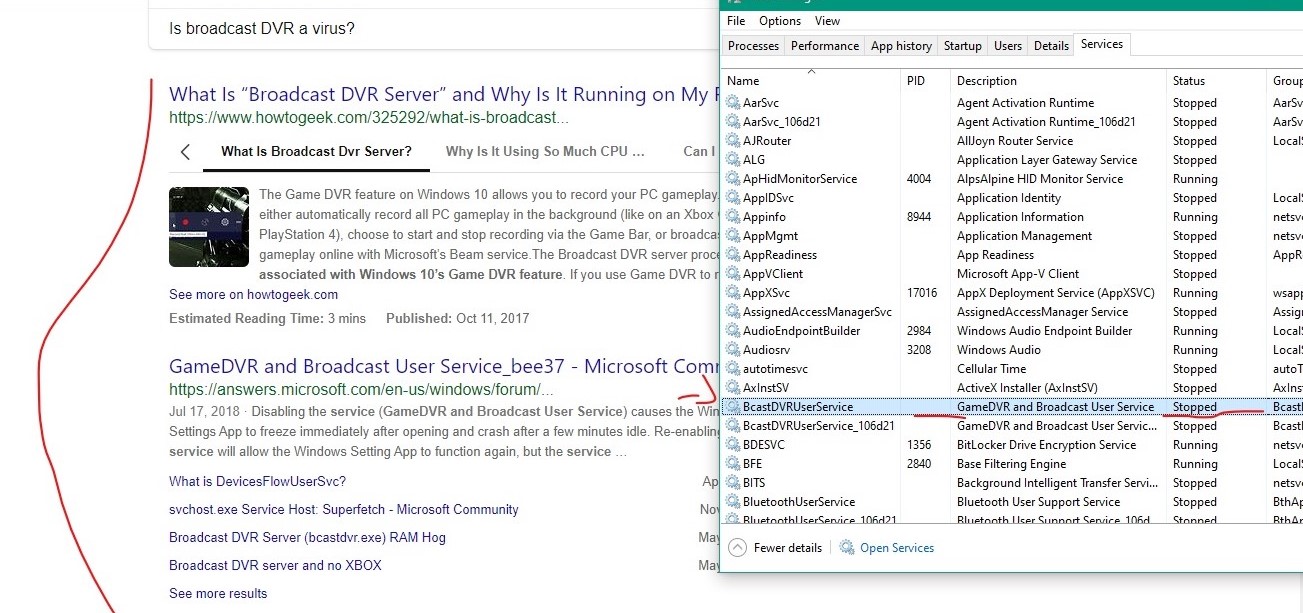Click the service icon next to AJRouter
Viewport: 1303px width, 613px height.
click(x=733, y=141)
